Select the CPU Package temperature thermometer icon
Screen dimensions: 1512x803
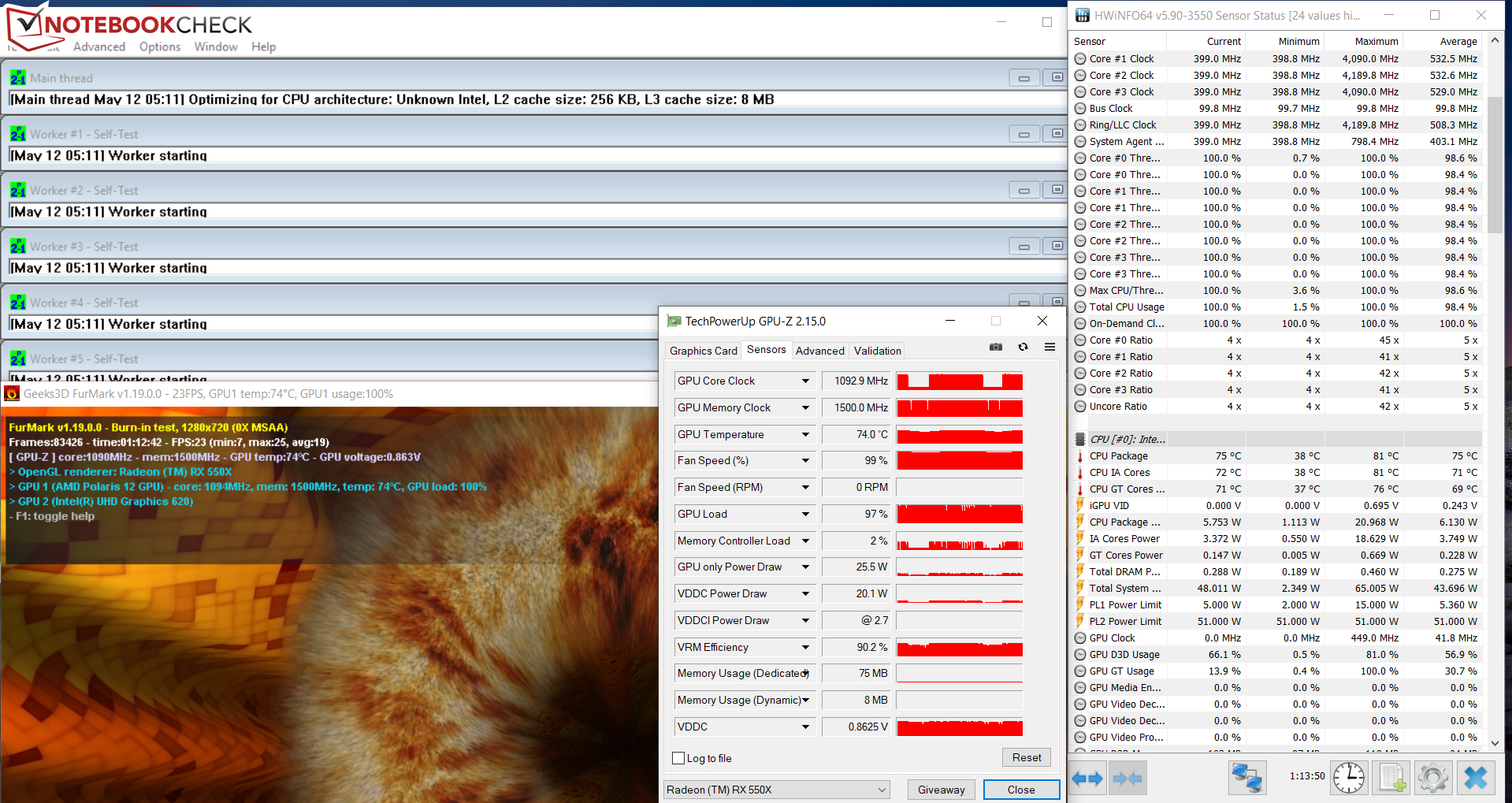pyautogui.click(x=1079, y=456)
